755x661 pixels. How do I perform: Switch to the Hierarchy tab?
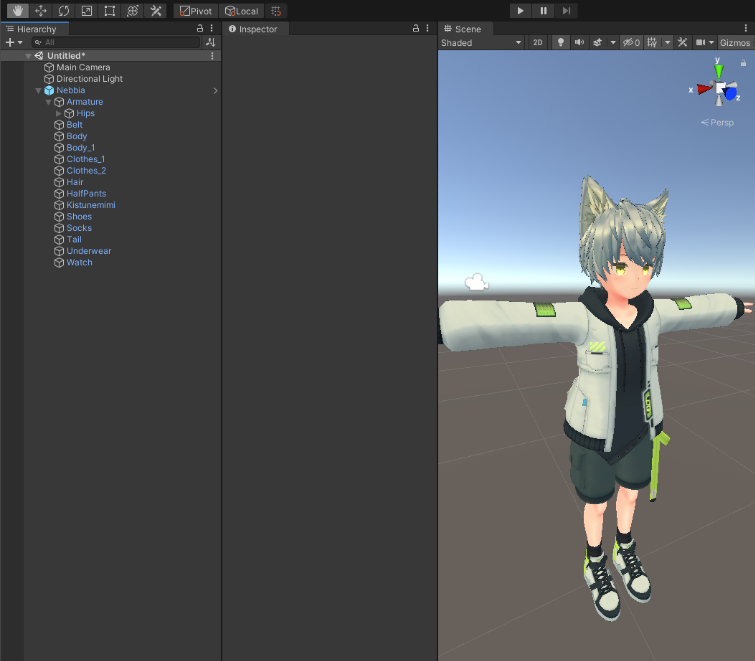tap(35, 29)
